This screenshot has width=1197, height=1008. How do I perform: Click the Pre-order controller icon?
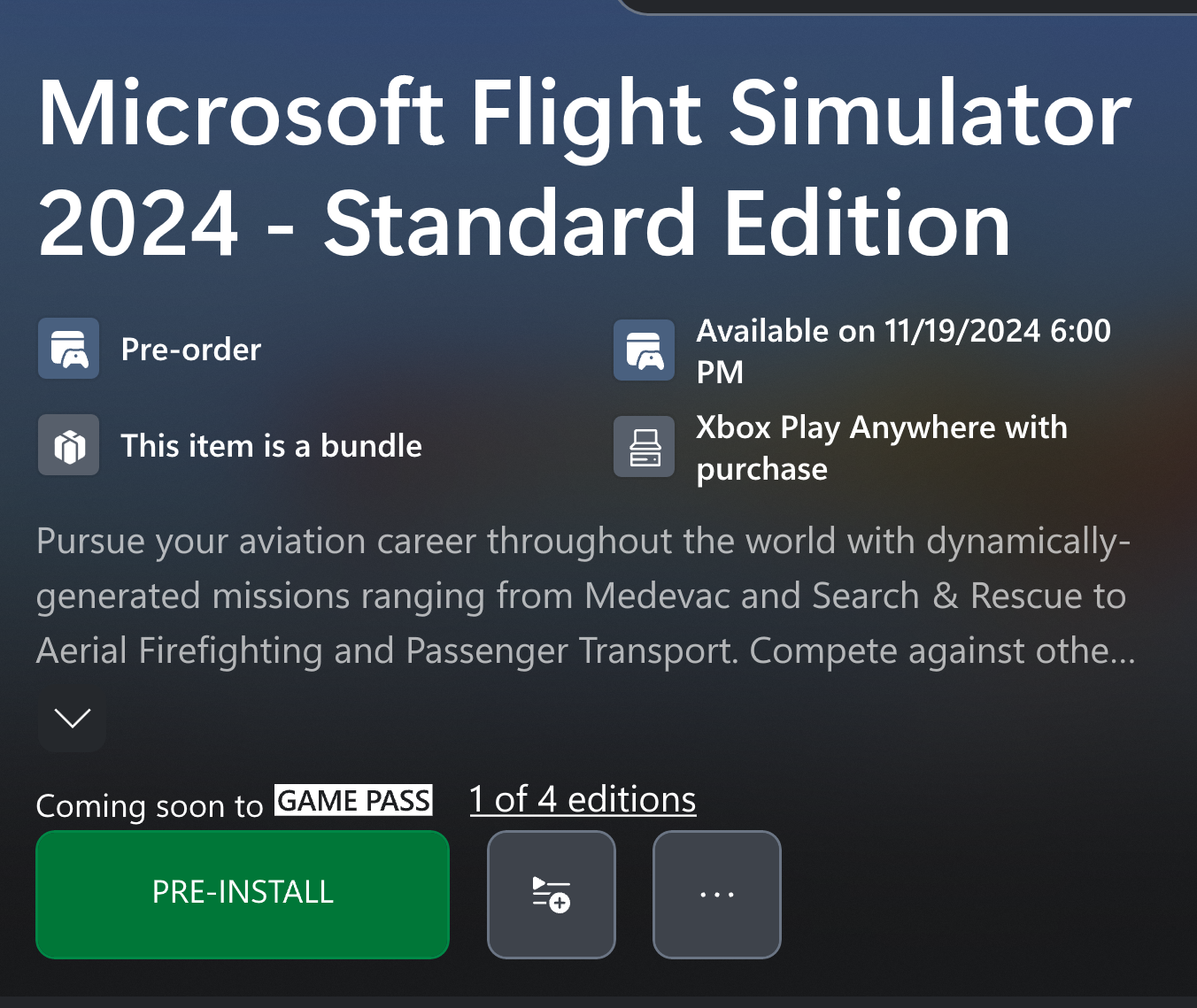coord(68,349)
